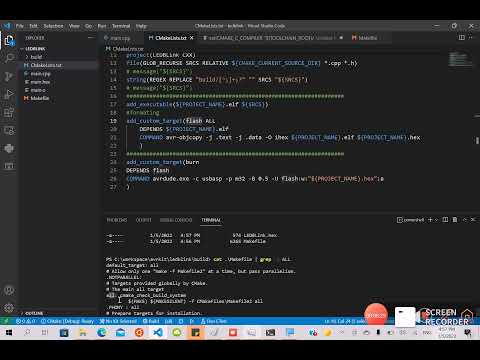Open the Search view in activity bar

(x=9, y=58)
